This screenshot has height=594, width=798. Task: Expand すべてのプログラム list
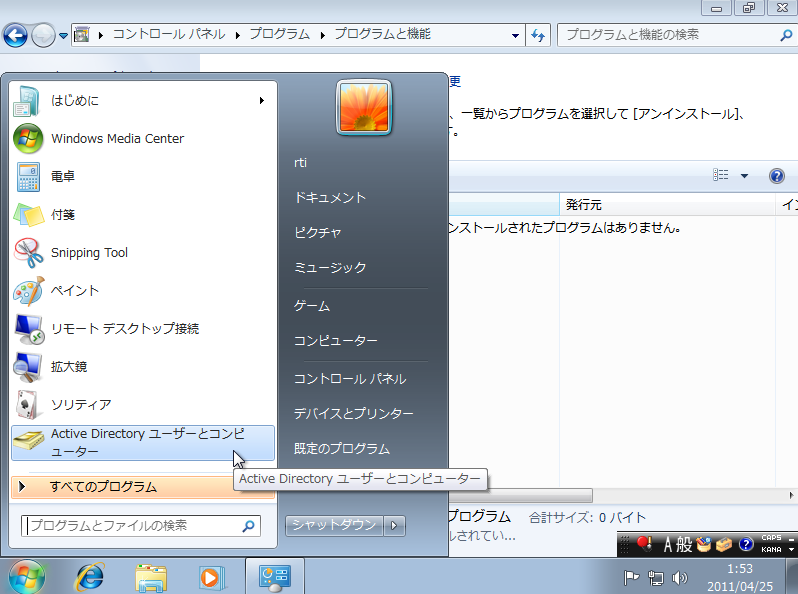coord(142,487)
